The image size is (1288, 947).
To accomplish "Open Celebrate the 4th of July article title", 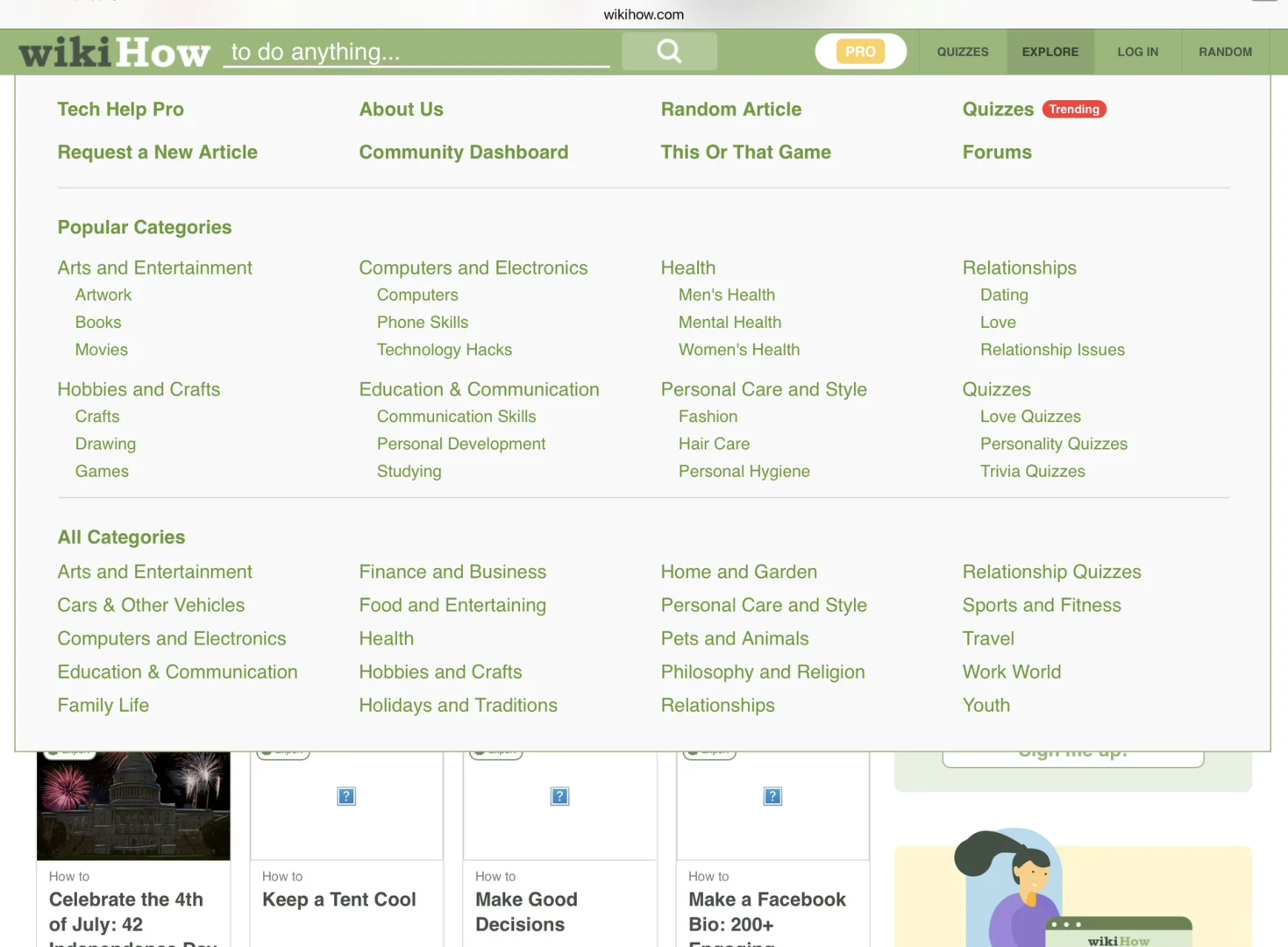I will click(x=133, y=918).
